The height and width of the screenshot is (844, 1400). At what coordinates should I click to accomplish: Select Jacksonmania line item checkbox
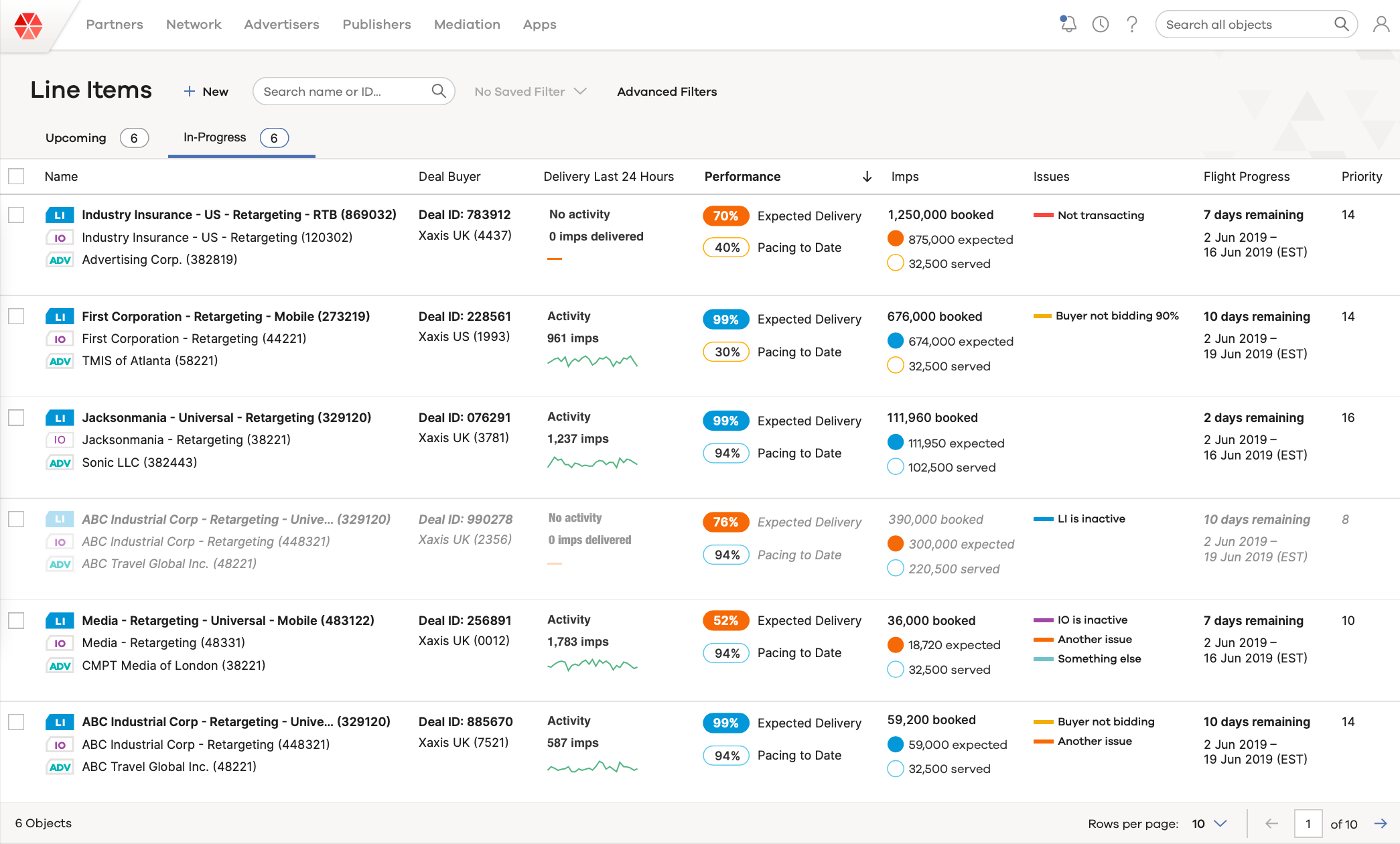tap(16, 418)
